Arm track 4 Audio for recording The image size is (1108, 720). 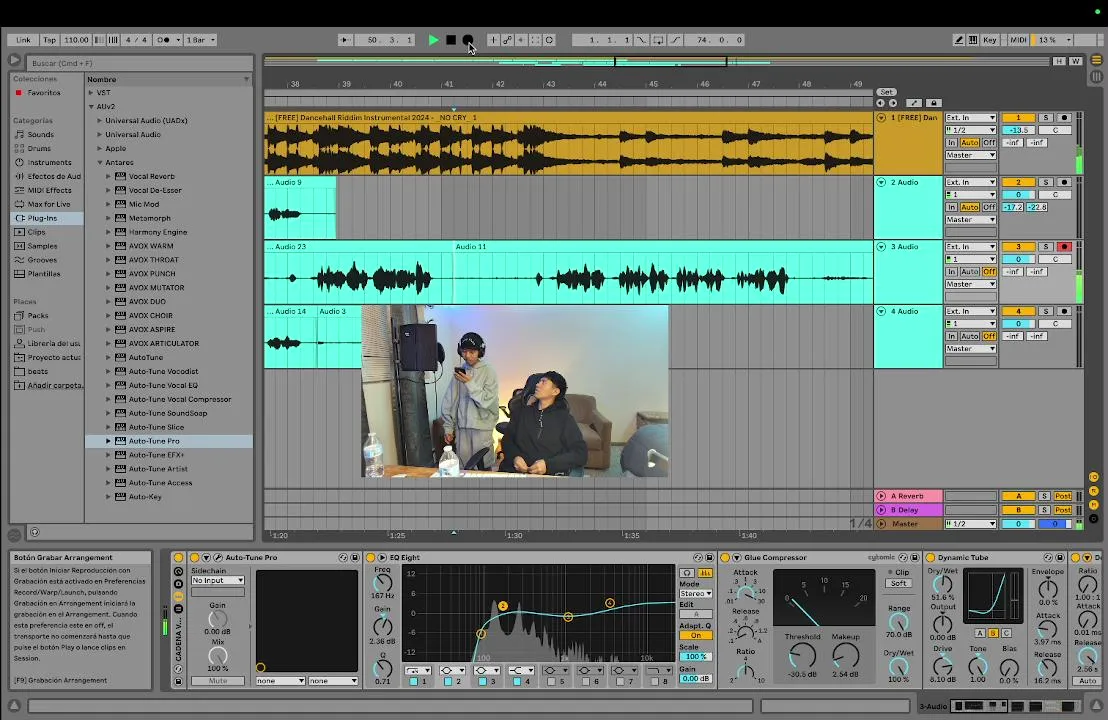coord(1064,311)
